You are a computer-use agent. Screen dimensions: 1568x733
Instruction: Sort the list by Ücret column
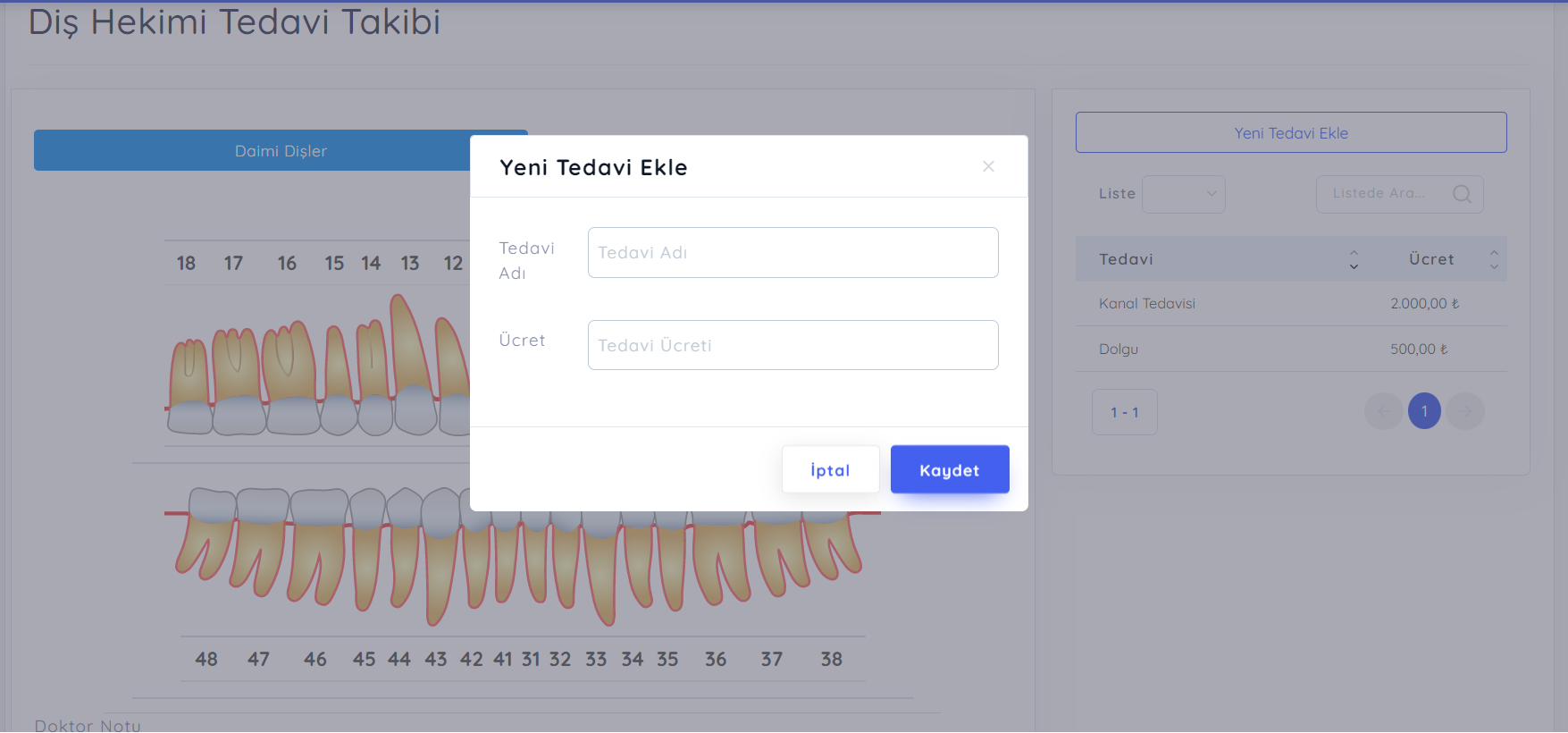tap(1494, 259)
